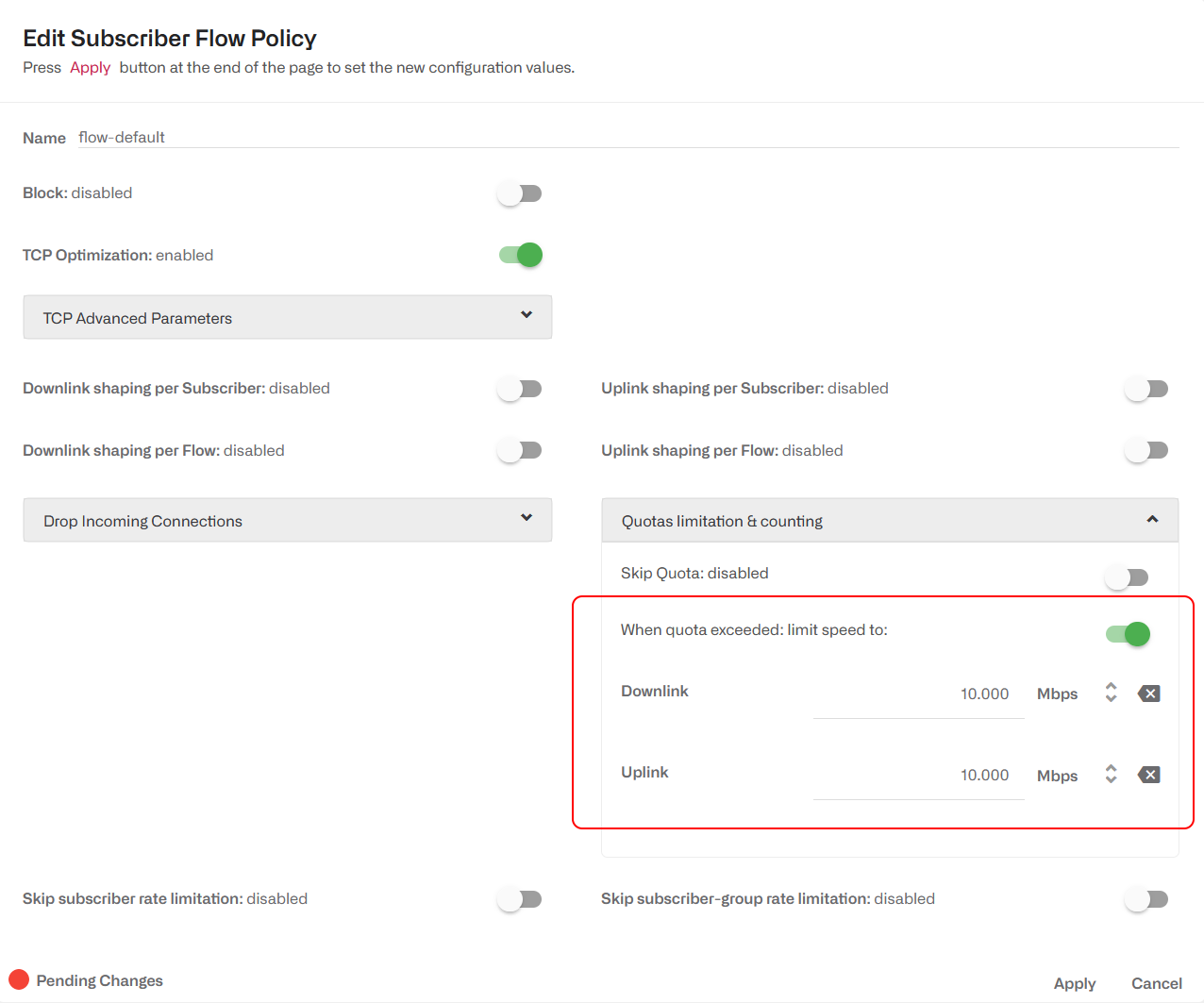The width and height of the screenshot is (1204, 1003).
Task: Edit the Downlink 10.000 value field
Action: tap(918, 694)
